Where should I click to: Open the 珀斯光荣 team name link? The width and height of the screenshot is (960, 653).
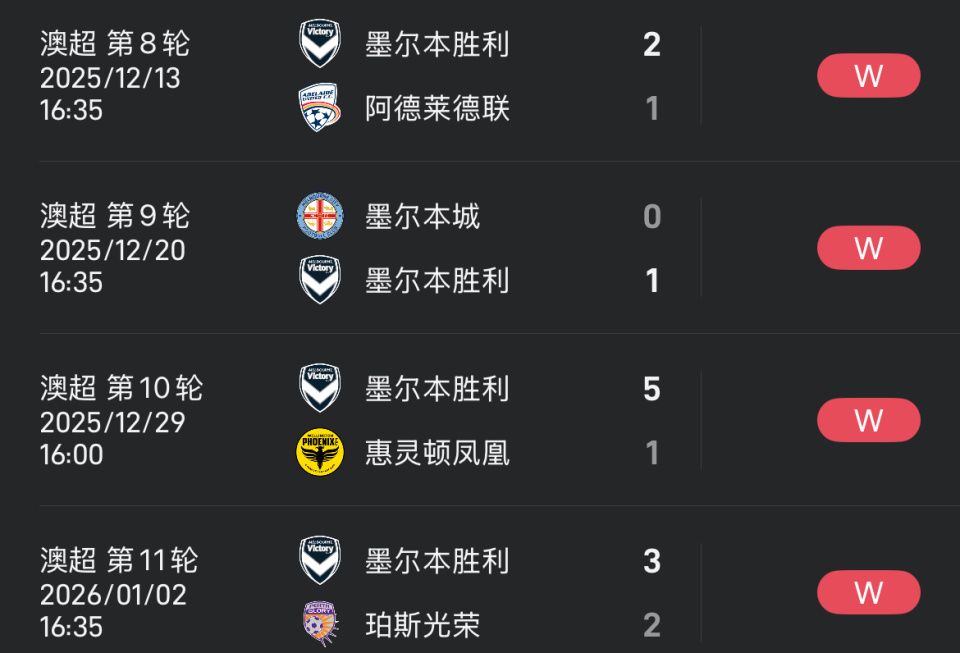[x=422, y=625]
